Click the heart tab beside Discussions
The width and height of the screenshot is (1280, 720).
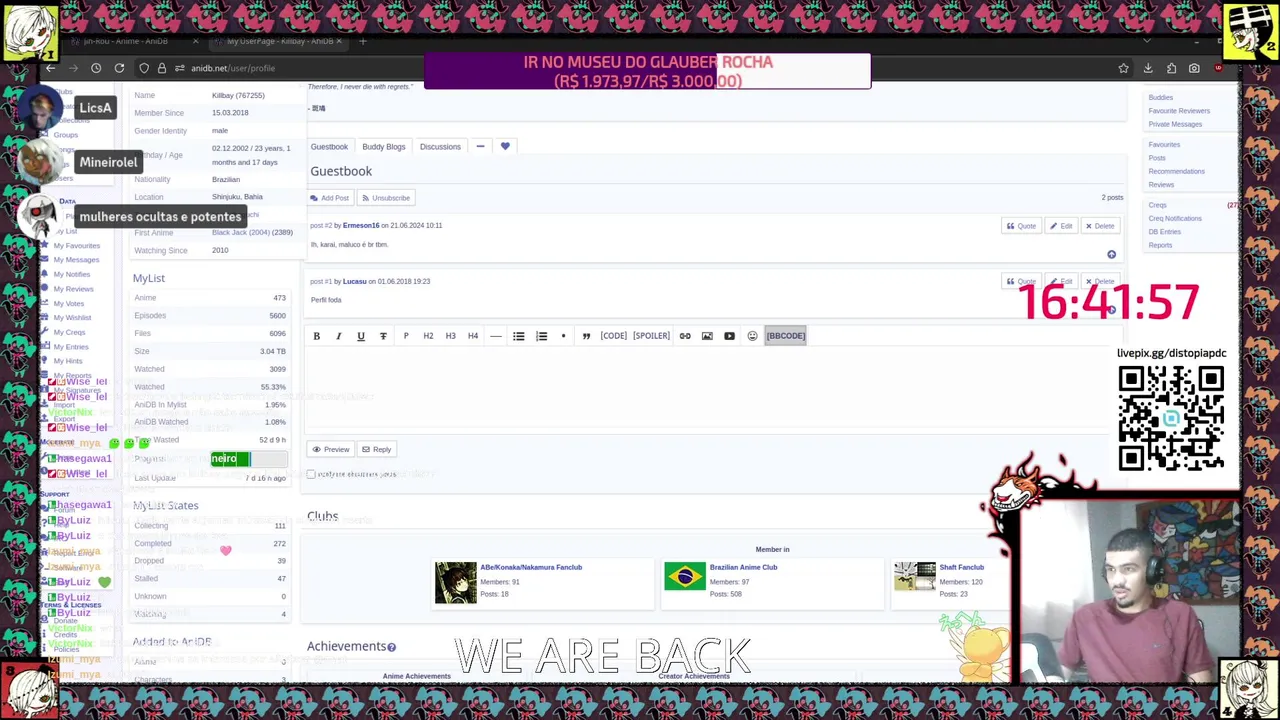pos(505,147)
